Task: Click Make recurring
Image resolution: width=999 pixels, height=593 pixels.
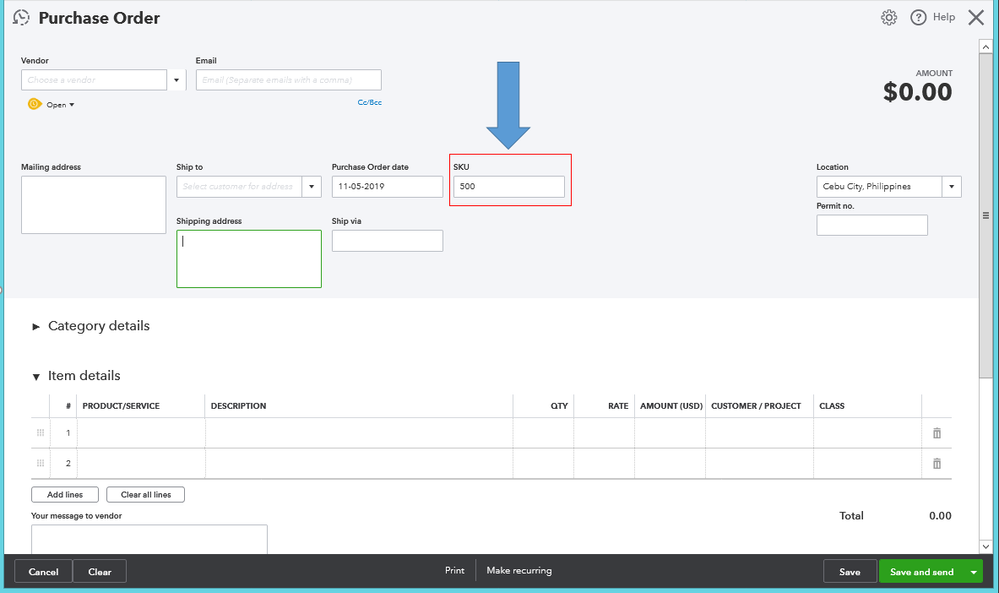Action: click(519, 571)
